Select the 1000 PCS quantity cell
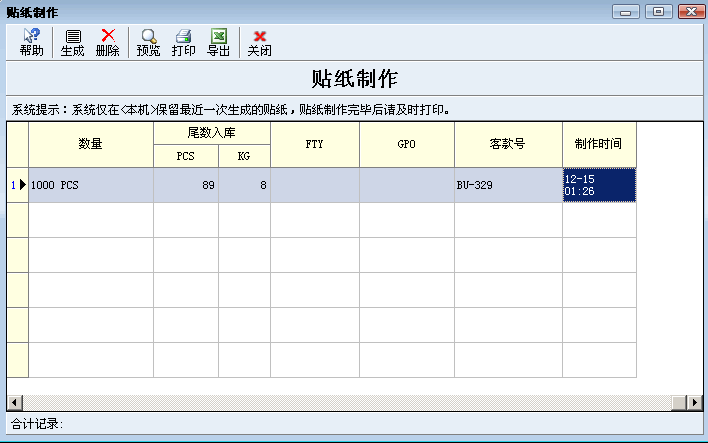Screen dimensions: 708x443 (91, 185)
